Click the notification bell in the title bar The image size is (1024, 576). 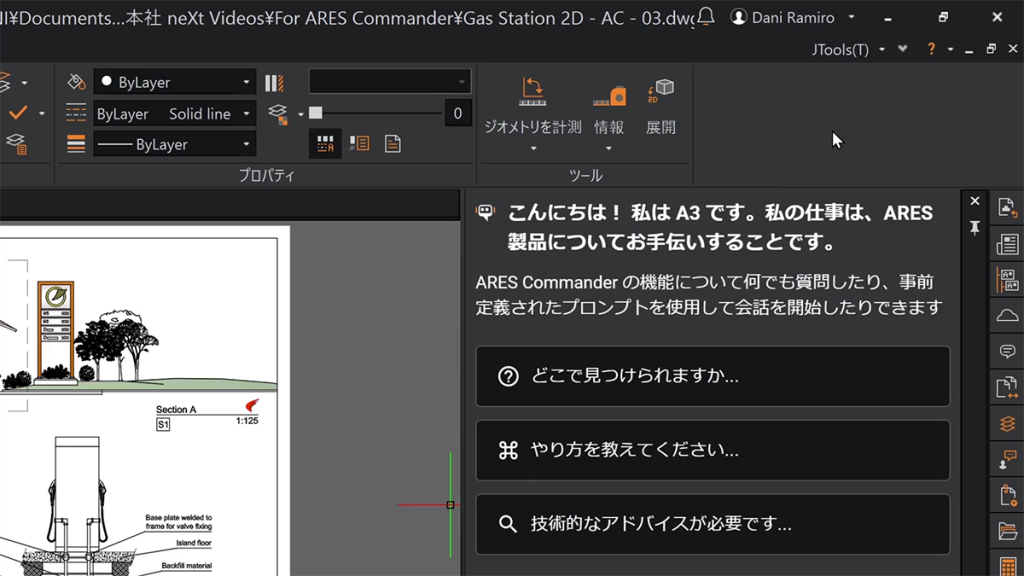pyautogui.click(x=704, y=17)
